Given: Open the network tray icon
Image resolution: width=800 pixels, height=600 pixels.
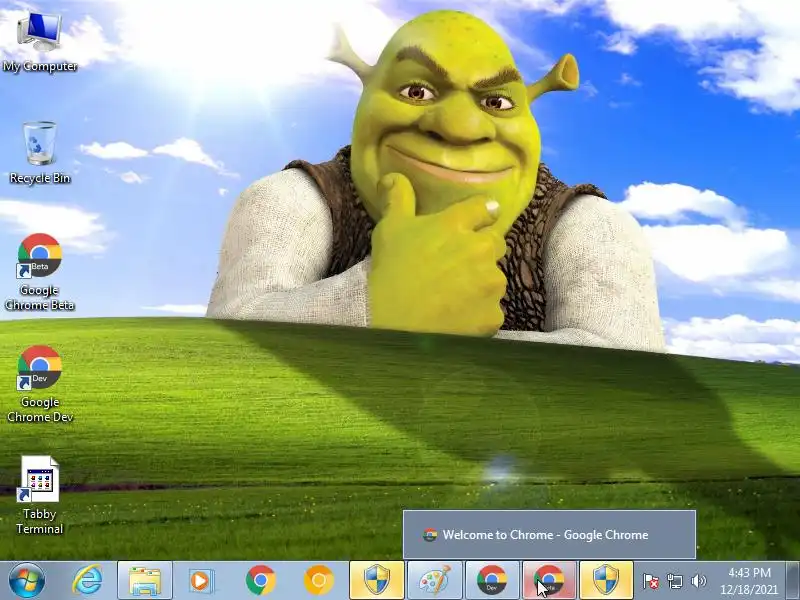Looking at the screenshot, I should tap(674, 581).
